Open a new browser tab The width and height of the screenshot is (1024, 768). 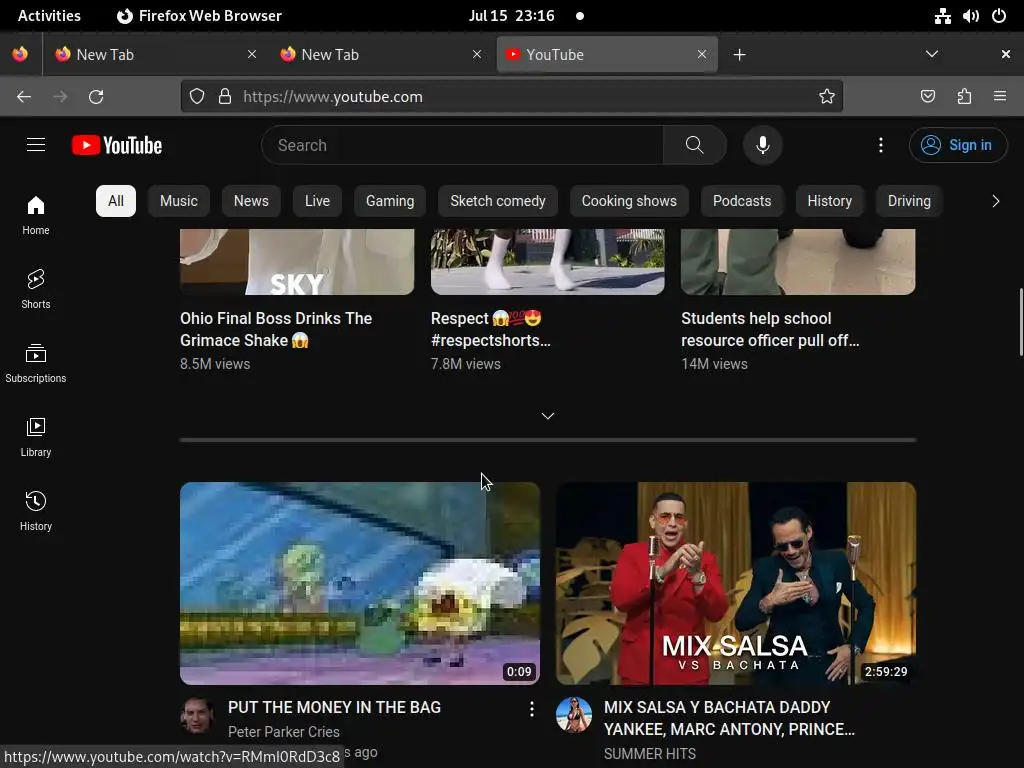point(739,55)
